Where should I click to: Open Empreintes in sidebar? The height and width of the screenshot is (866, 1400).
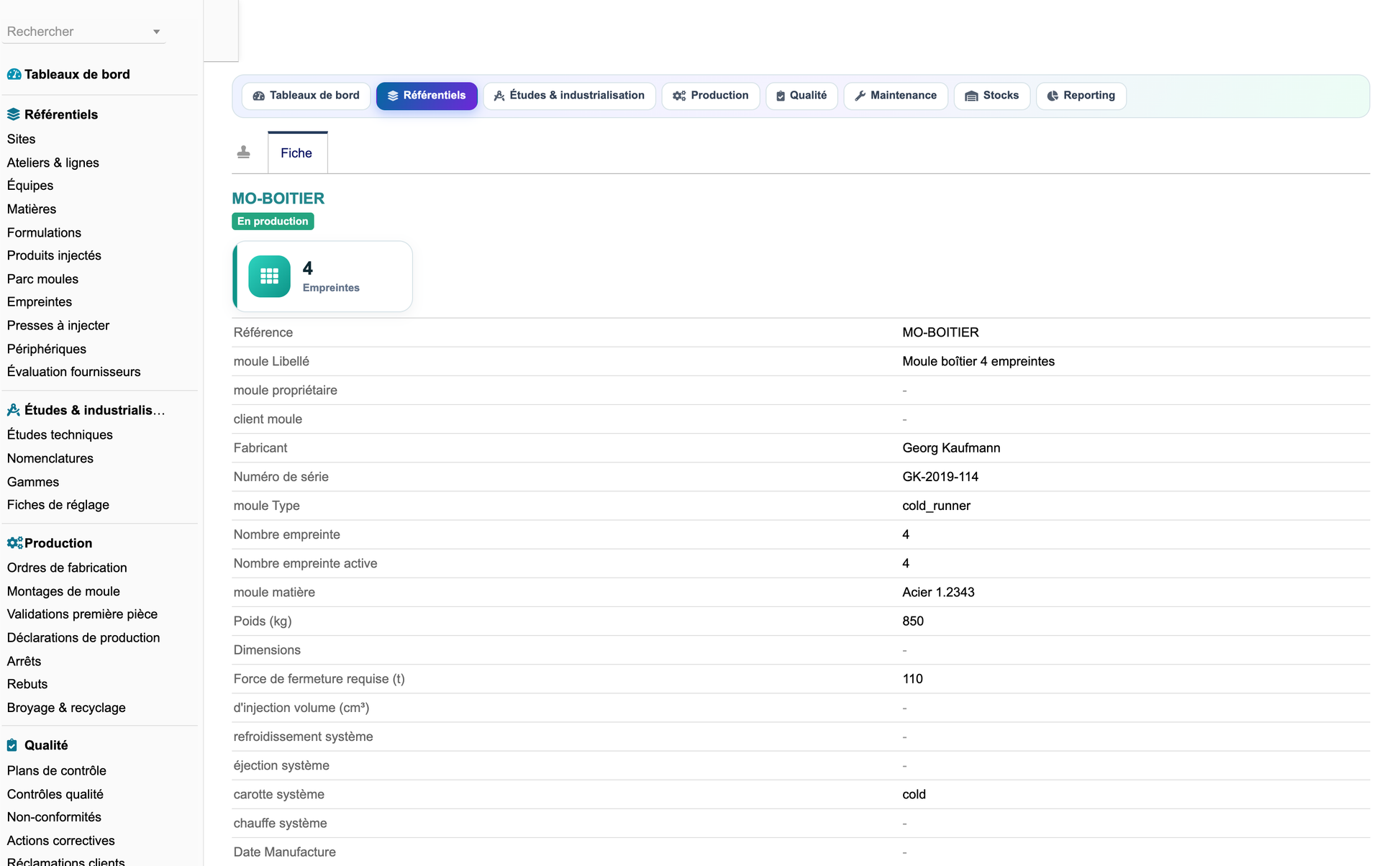pyautogui.click(x=40, y=302)
